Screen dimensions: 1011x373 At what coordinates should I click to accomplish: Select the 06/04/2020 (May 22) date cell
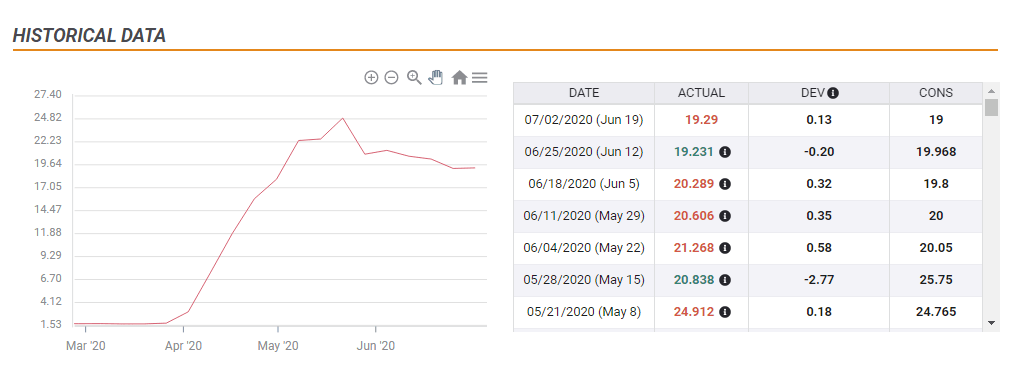click(x=584, y=248)
